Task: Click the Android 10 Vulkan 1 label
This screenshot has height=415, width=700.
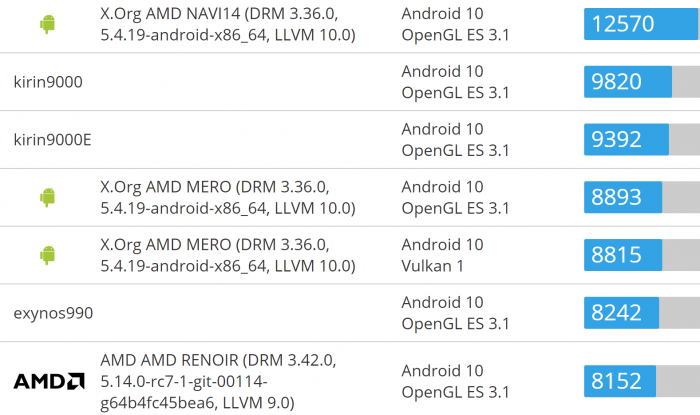Action: tap(442, 255)
